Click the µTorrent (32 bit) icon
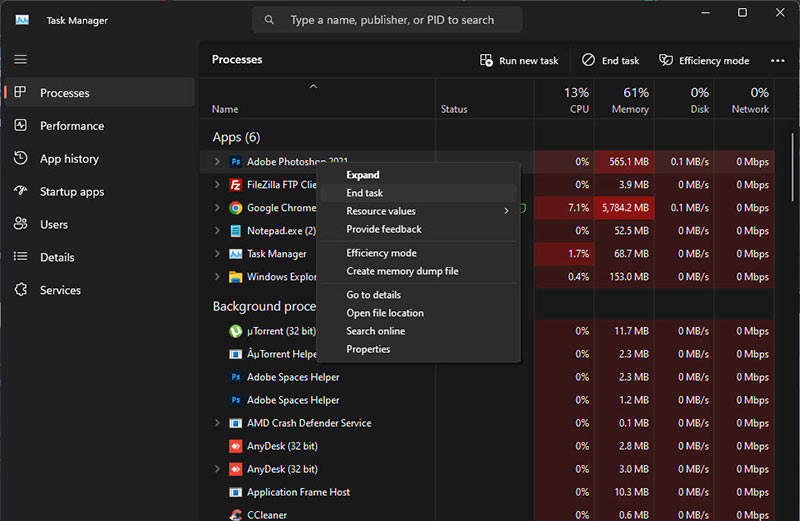Screen dimensions: 800x521 (235, 331)
